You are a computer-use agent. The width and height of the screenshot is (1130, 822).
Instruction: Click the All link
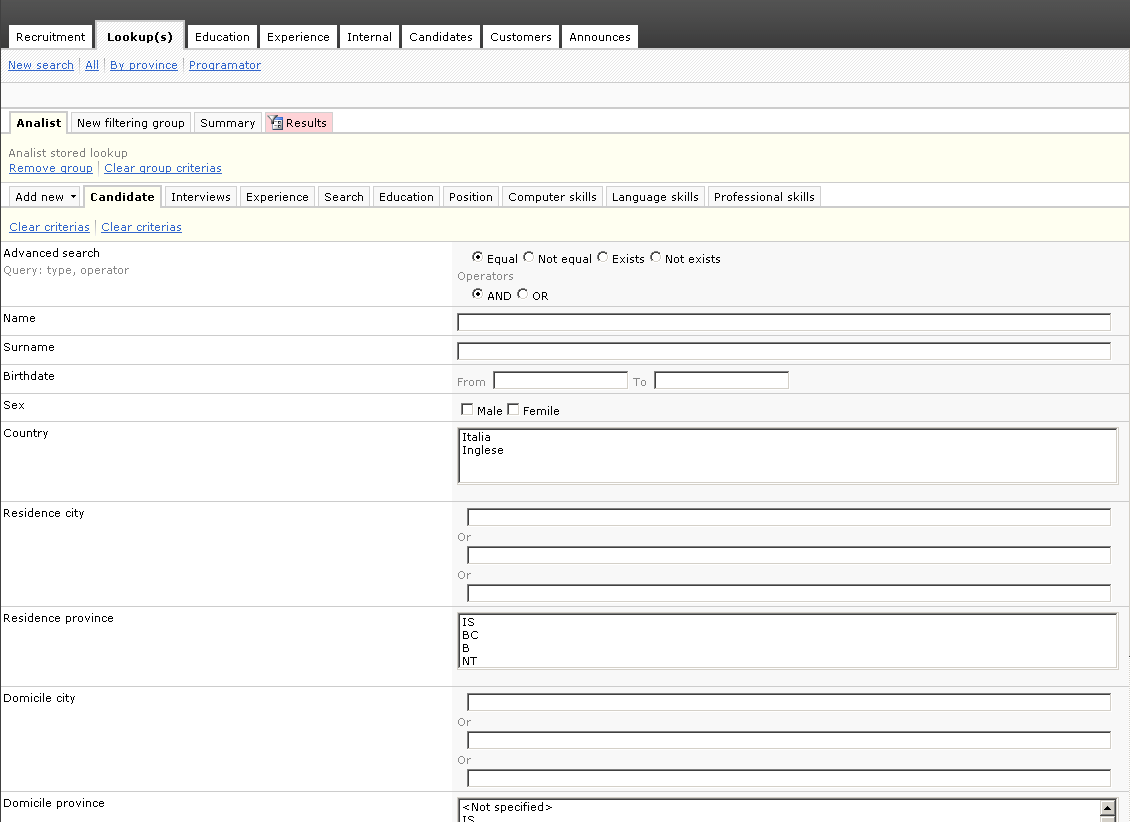[x=92, y=65]
